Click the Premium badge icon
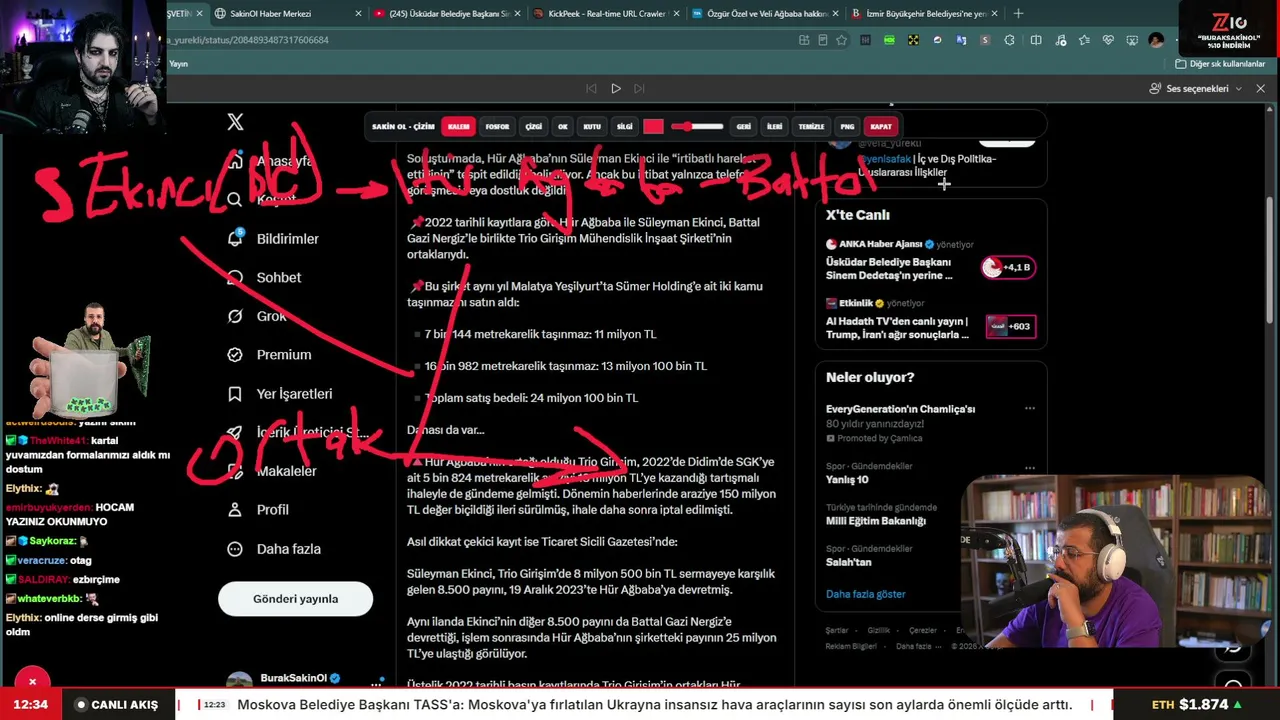 pos(235,355)
